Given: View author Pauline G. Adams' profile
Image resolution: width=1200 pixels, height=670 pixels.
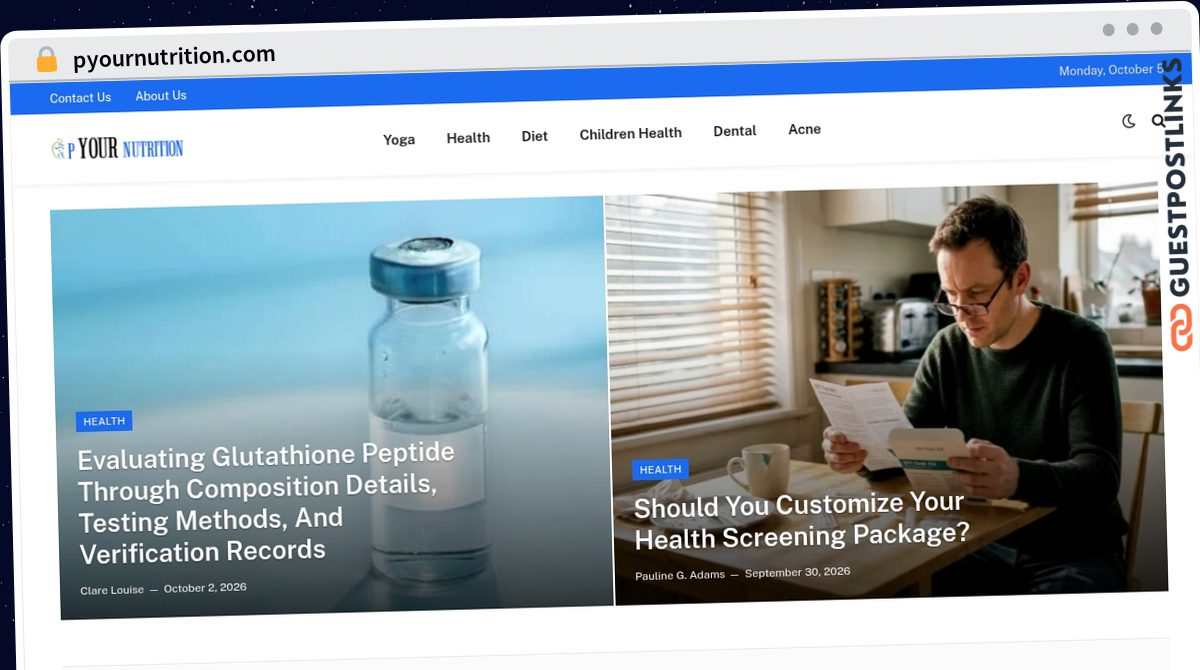Looking at the screenshot, I should 680,575.
